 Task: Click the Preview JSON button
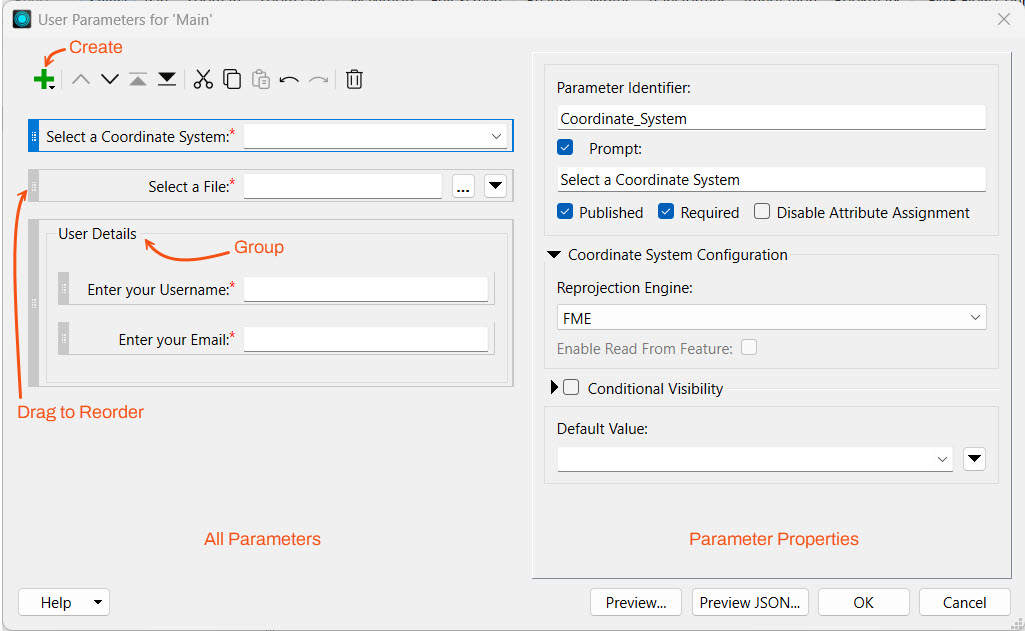point(750,602)
